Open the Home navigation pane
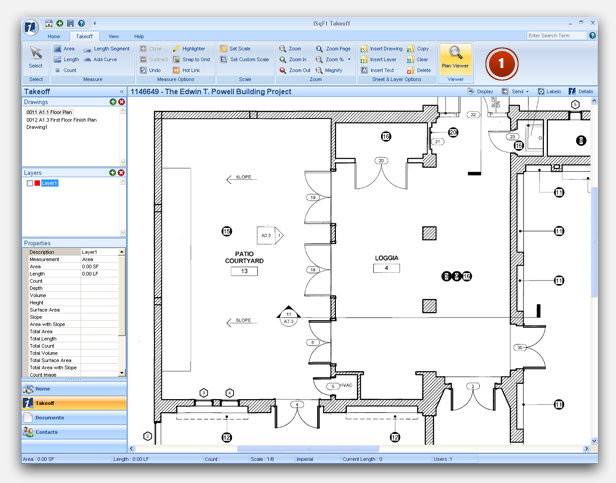The image size is (616, 483). click(74, 389)
